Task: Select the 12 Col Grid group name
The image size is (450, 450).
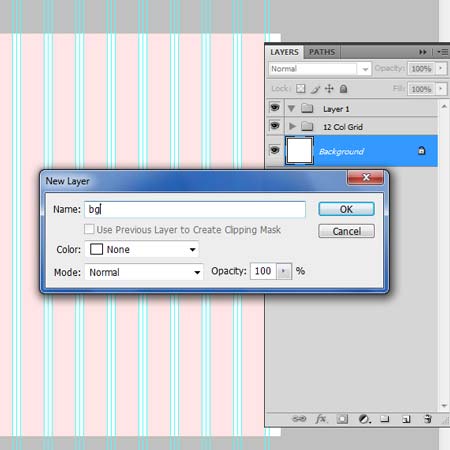Action: click(x=343, y=127)
